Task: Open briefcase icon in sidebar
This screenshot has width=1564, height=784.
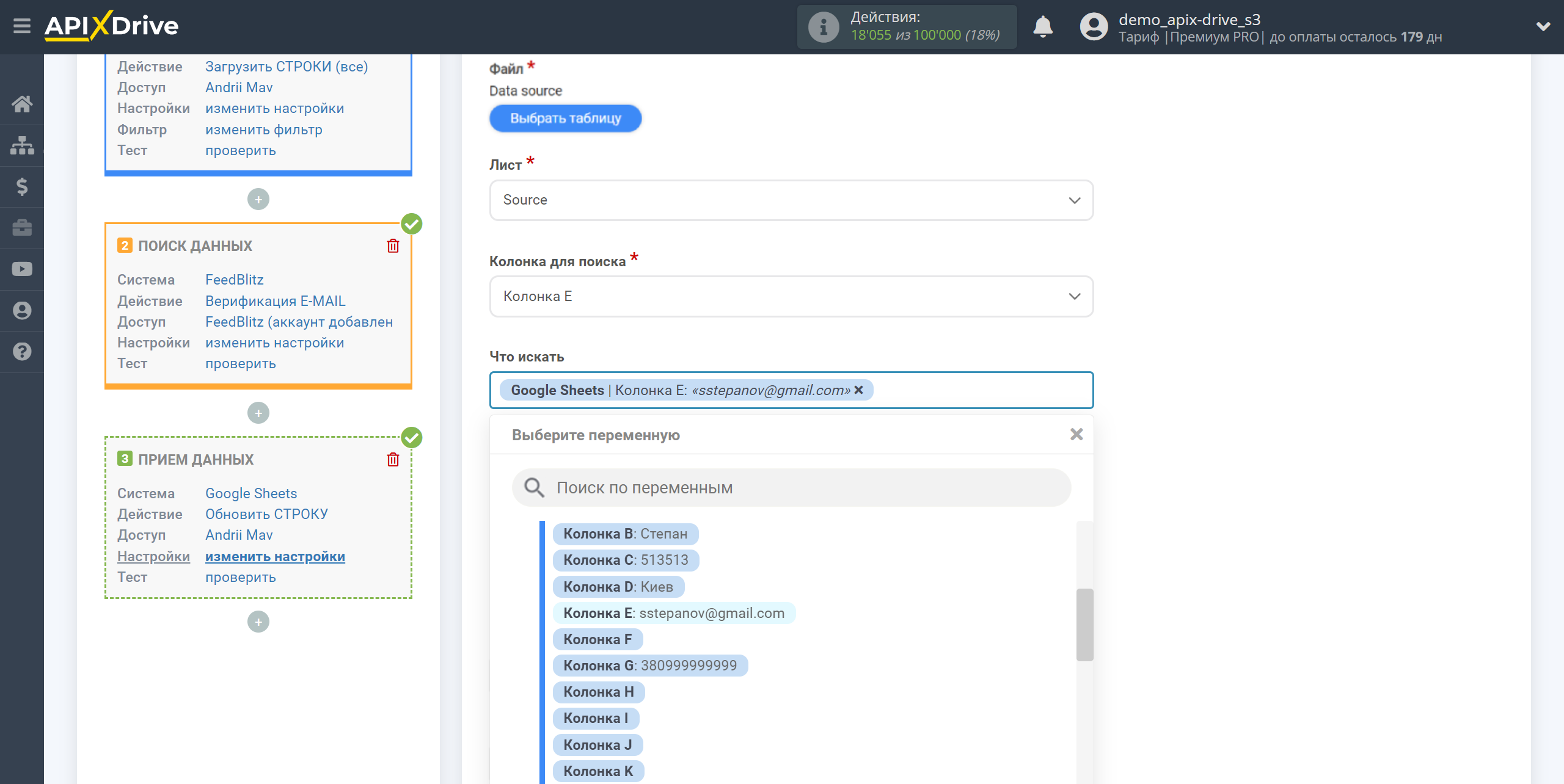Action: click(22, 228)
